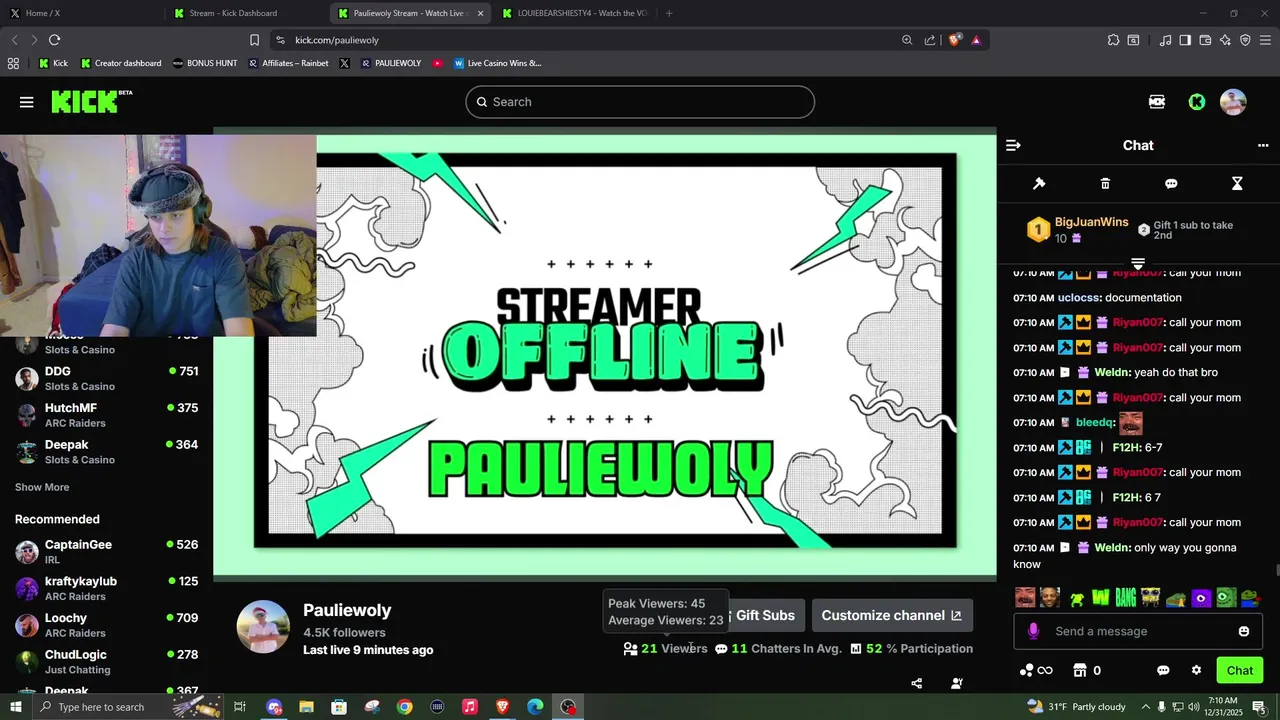Click the Gift Subs button
Viewport: 1280px width, 720px height.
pyautogui.click(x=762, y=616)
